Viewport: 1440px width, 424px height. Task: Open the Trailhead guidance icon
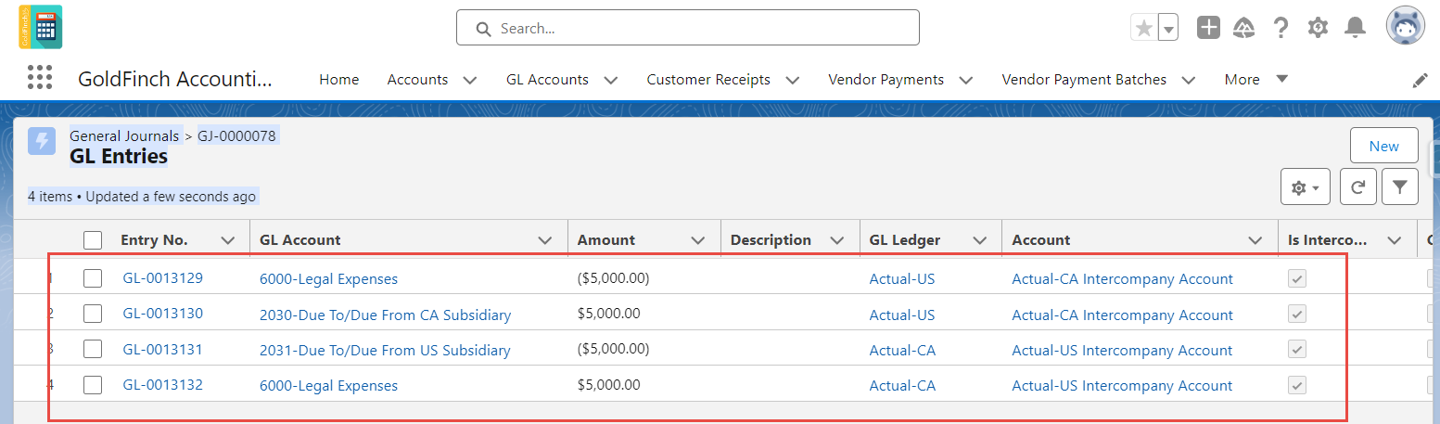coord(1244,28)
